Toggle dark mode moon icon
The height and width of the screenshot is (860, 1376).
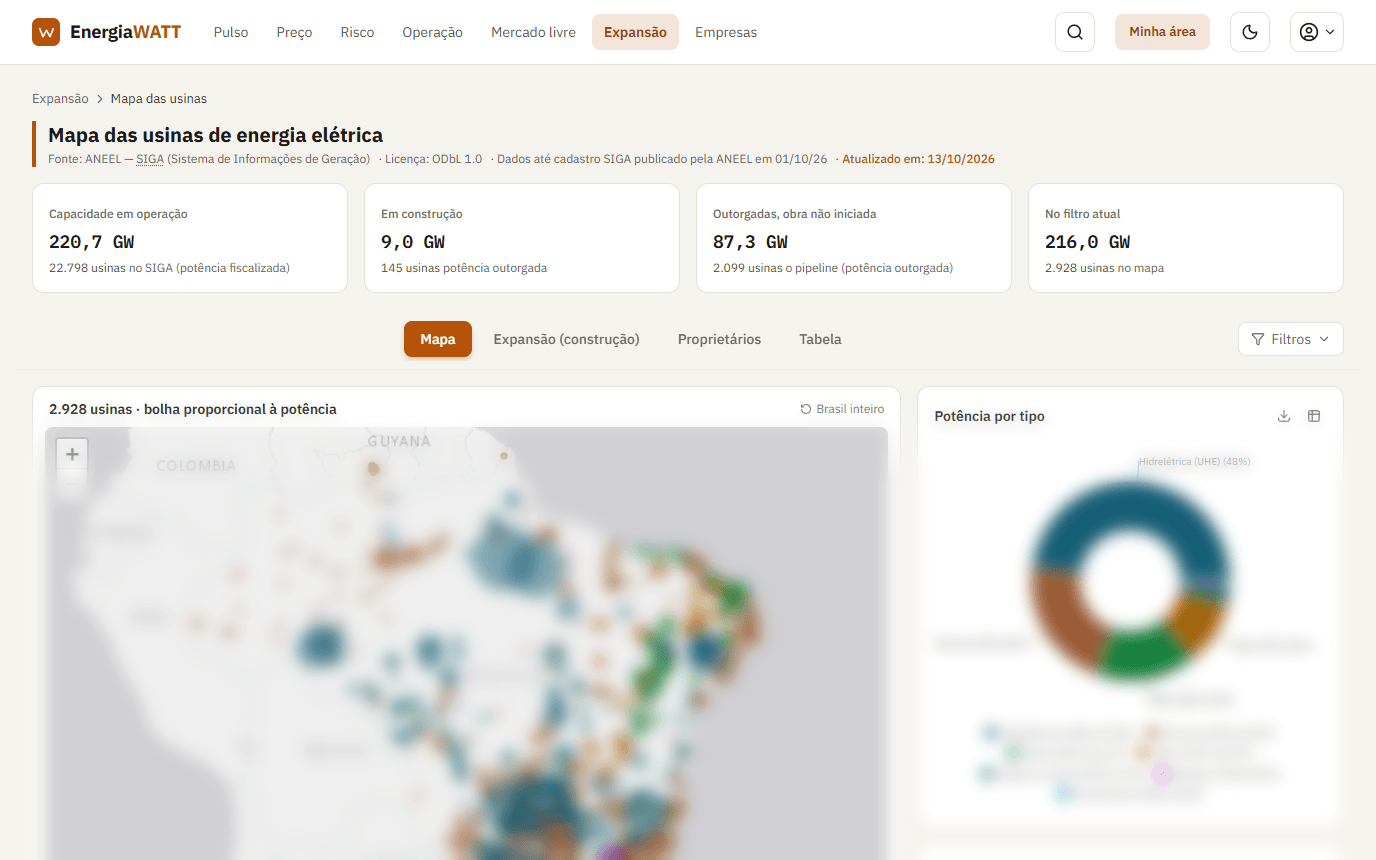click(1249, 32)
